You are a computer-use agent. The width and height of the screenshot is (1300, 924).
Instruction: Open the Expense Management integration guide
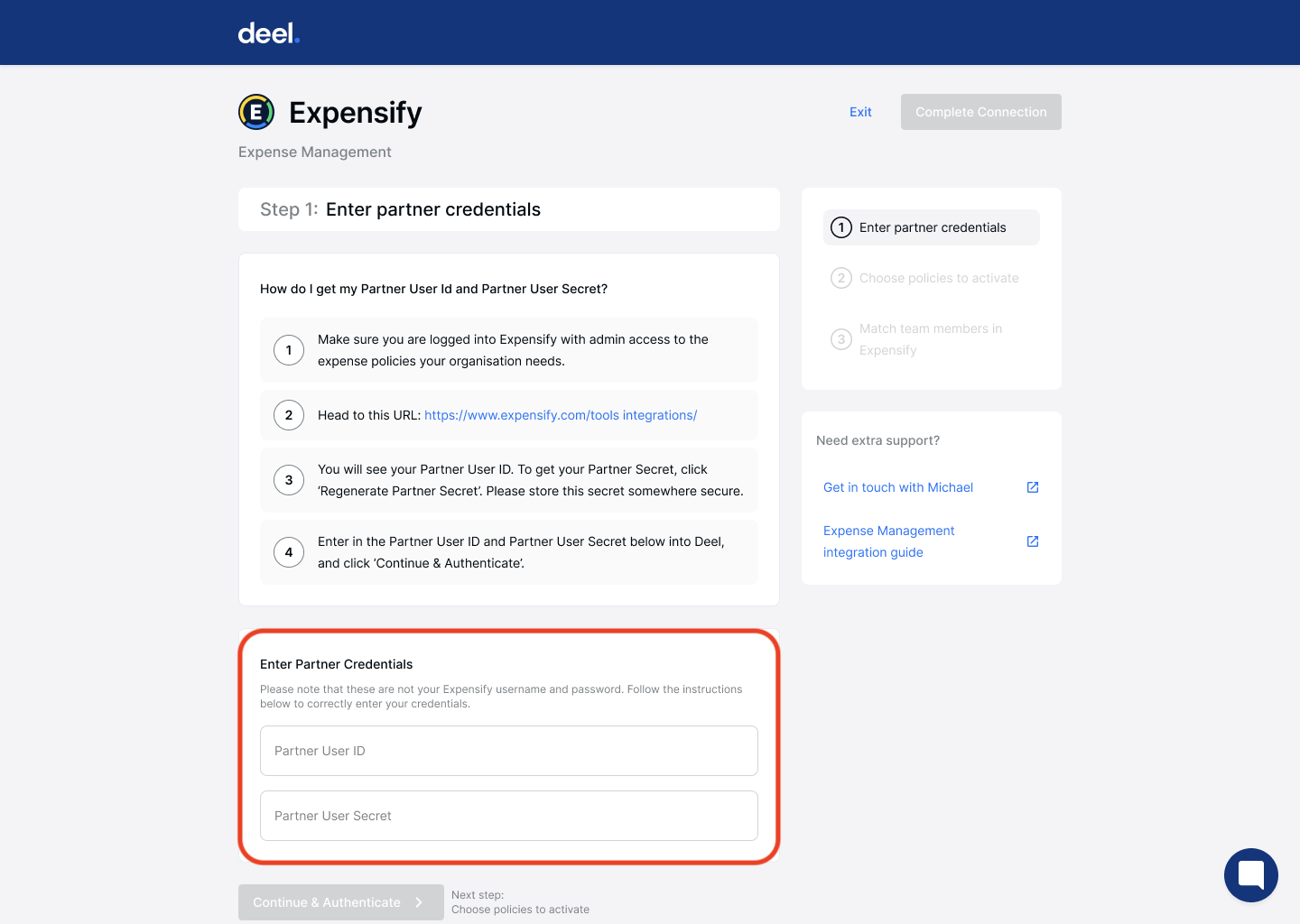[x=888, y=541]
